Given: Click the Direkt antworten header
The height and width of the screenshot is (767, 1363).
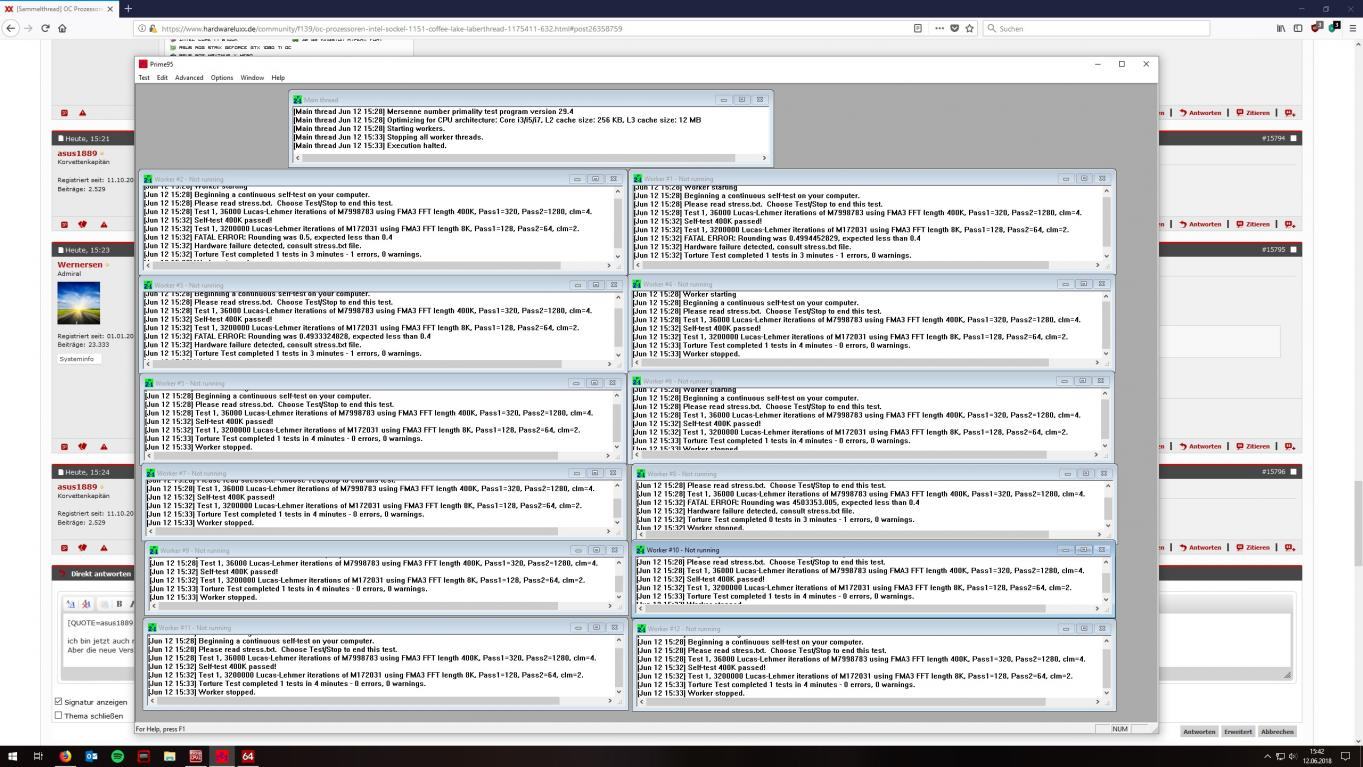Looking at the screenshot, I should 101,574.
